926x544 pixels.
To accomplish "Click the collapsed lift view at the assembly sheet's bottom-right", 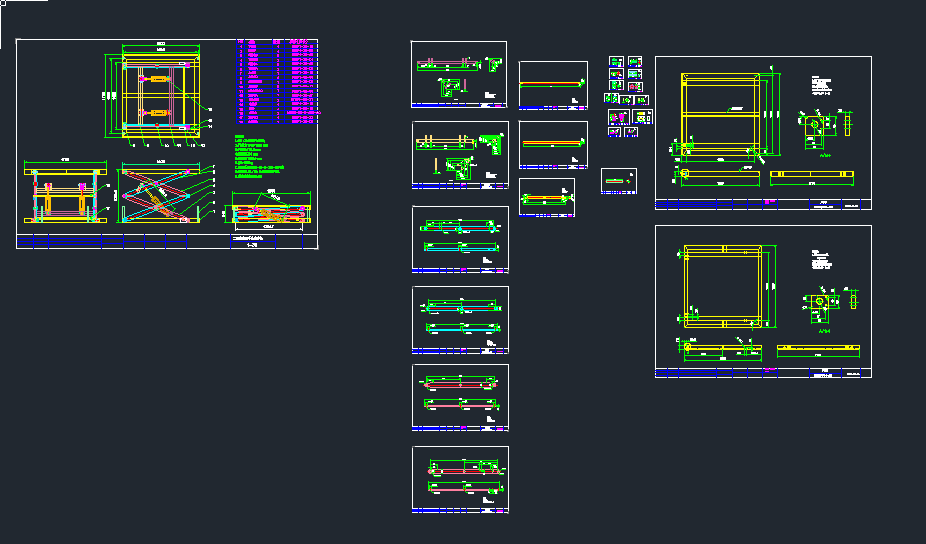I will click(x=270, y=211).
